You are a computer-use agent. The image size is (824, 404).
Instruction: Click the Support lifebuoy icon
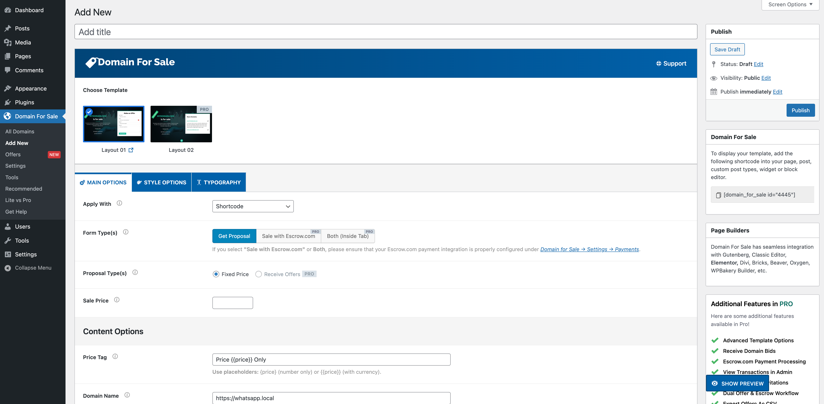[x=658, y=64]
